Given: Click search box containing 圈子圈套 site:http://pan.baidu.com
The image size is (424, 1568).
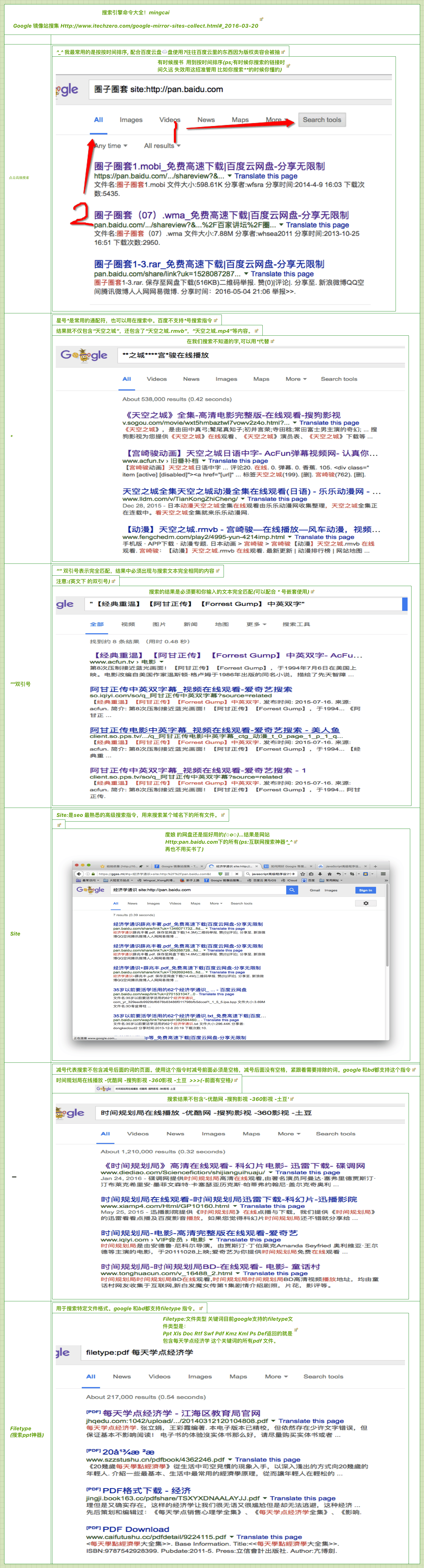Looking at the screenshot, I should click(240, 89).
